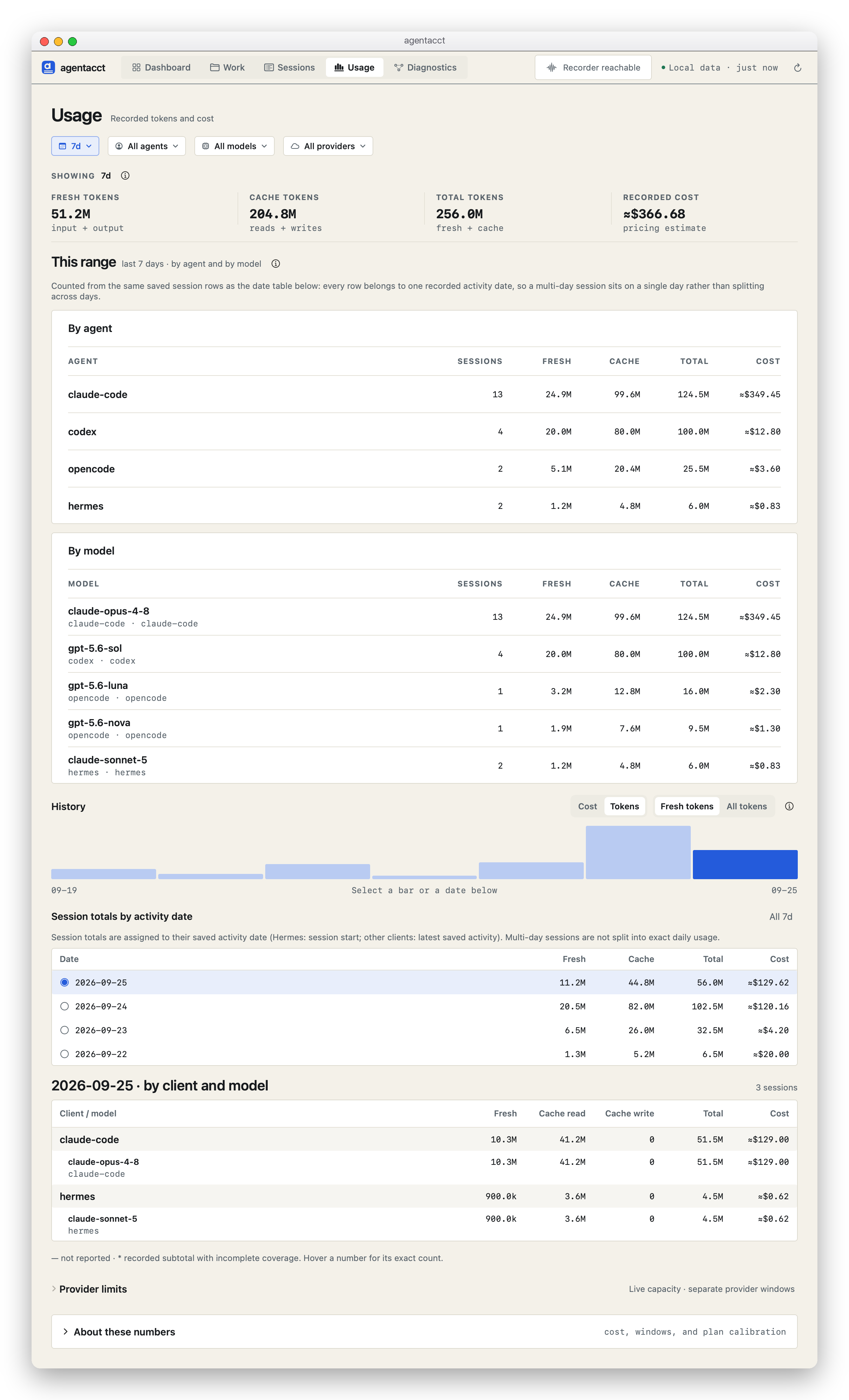Switch history chart to Tokens

coord(624,806)
